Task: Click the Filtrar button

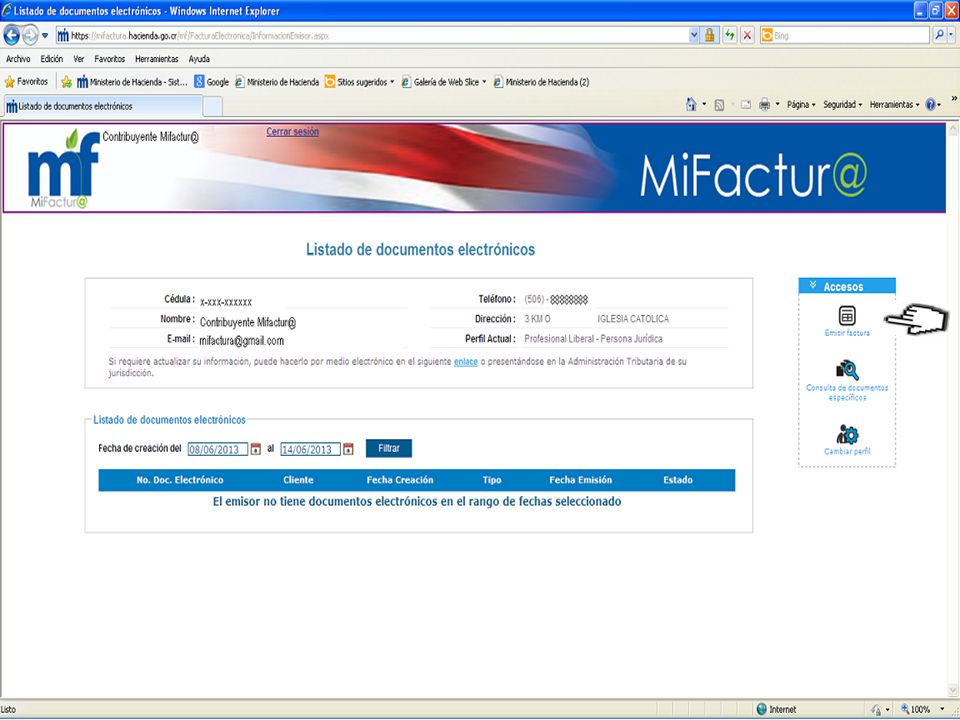Action: tap(389, 448)
